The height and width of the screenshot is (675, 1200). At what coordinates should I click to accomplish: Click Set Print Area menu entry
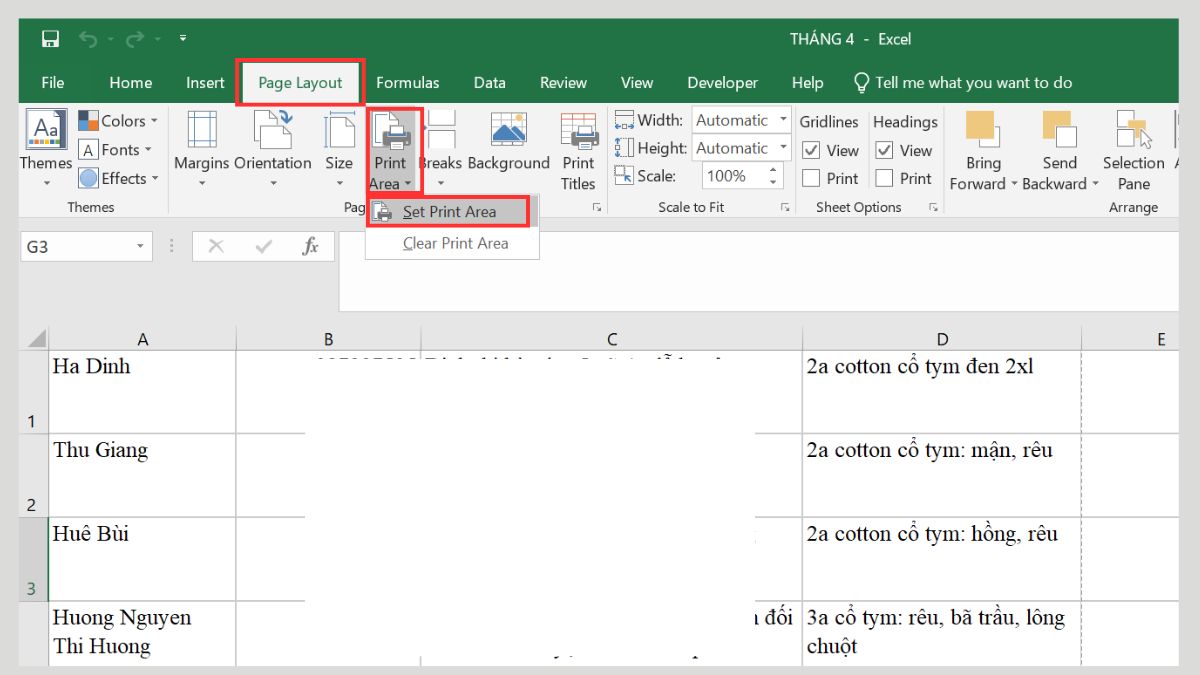[x=449, y=211]
